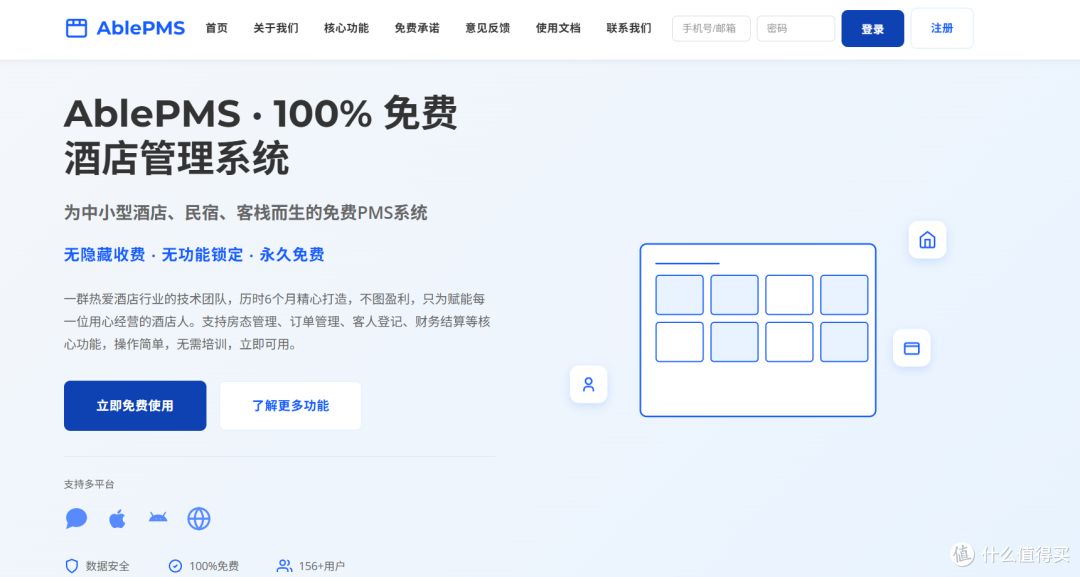Image resolution: width=1080 pixels, height=577 pixels.
Task: Go to 联系我们 in navigation
Action: point(629,28)
